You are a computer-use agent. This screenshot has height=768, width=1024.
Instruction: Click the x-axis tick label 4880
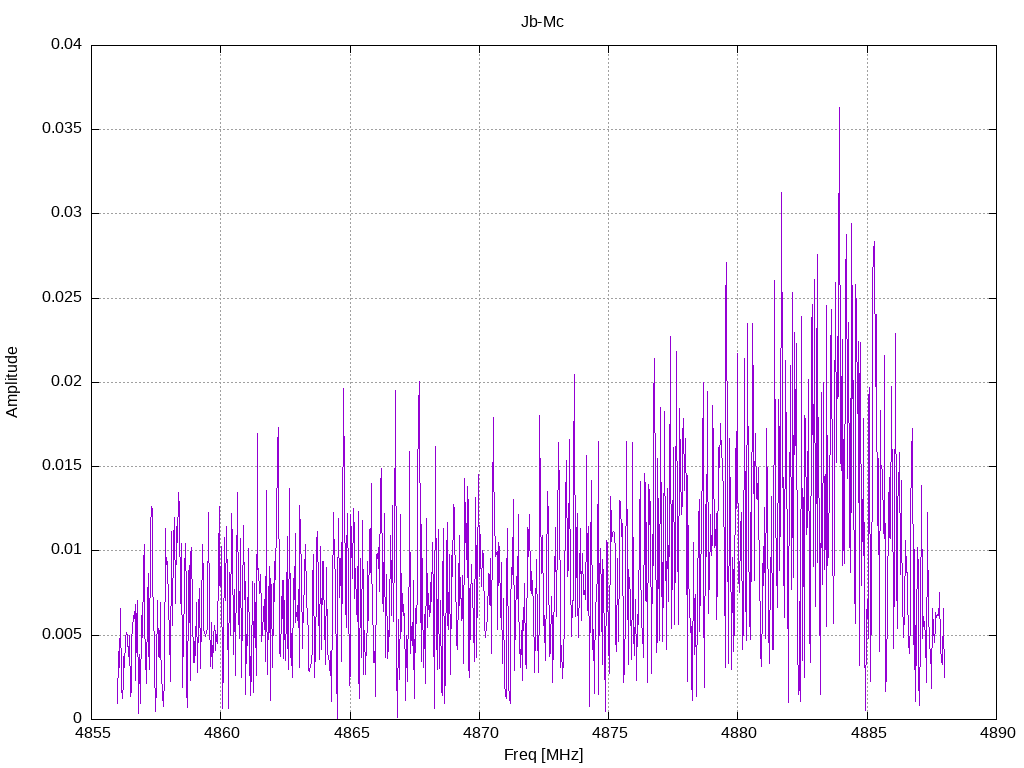tap(738, 733)
